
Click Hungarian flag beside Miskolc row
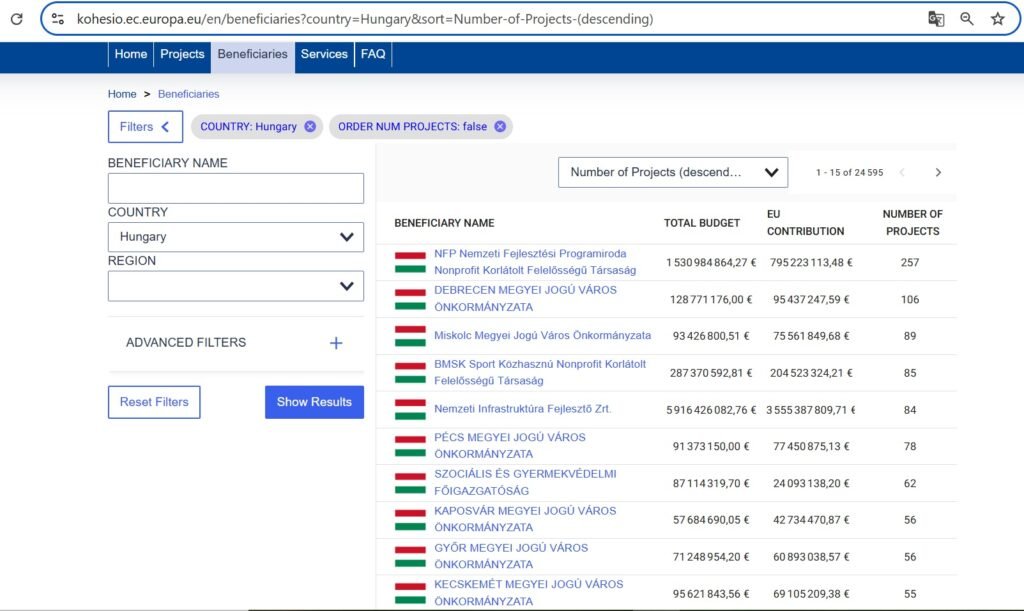410,336
